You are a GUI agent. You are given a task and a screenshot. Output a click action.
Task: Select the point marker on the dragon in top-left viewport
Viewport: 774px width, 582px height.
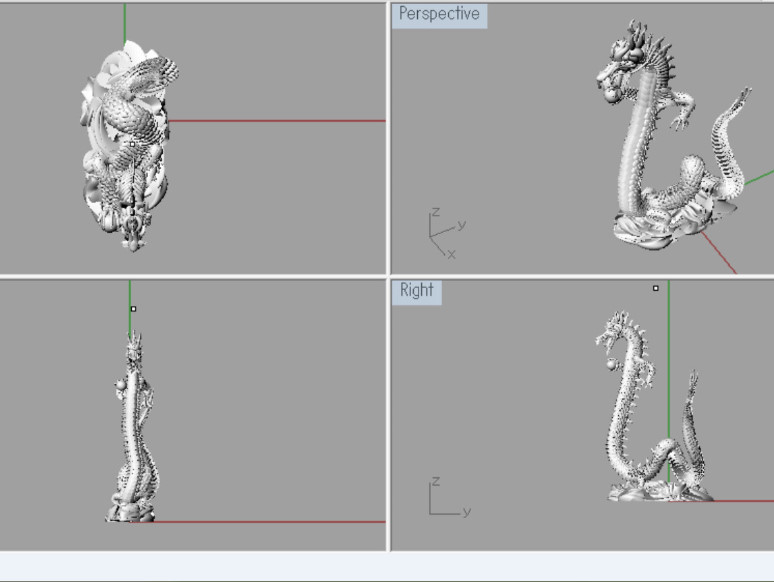(132, 144)
